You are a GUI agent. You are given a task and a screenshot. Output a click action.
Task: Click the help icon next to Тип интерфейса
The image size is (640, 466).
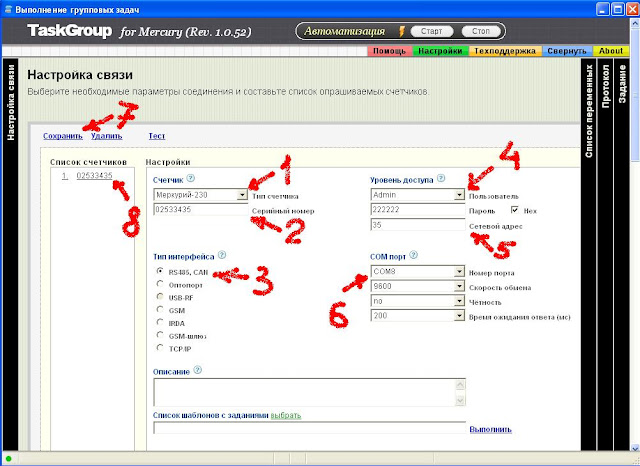tap(222, 255)
